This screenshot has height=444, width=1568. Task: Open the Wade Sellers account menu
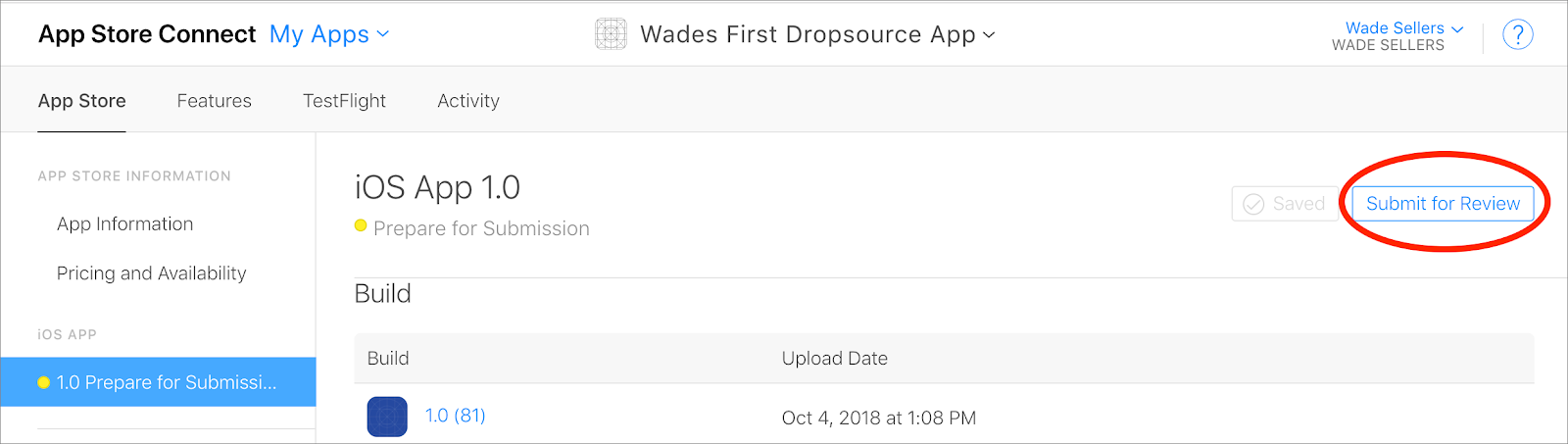[1403, 28]
